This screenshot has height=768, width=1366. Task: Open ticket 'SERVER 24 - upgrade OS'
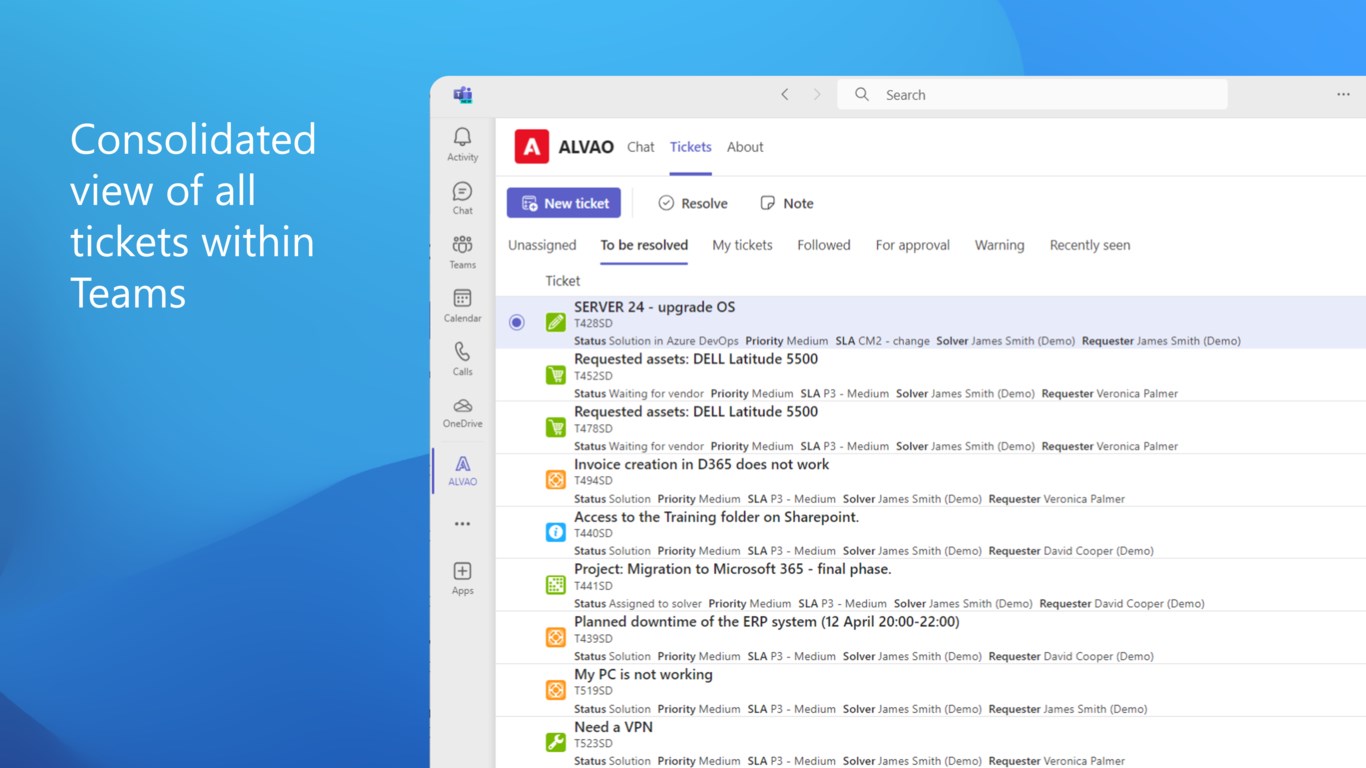(654, 307)
